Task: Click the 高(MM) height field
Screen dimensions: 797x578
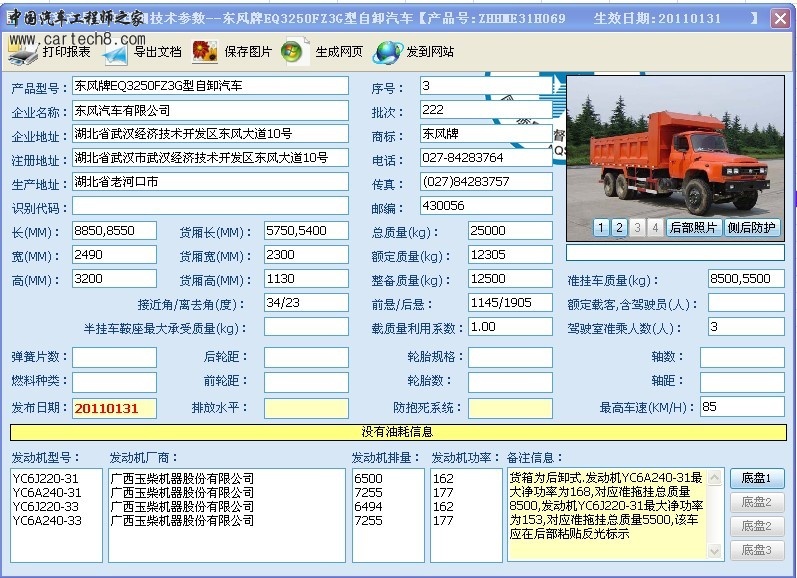Action: (114, 279)
